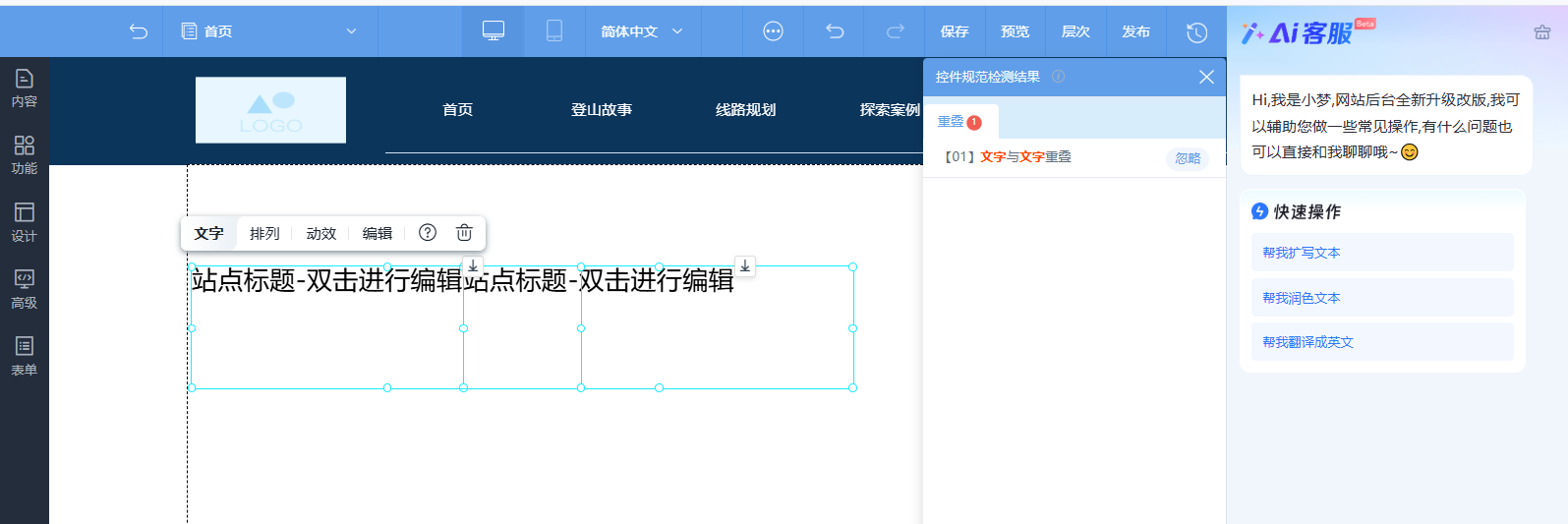Image resolution: width=1568 pixels, height=524 pixels.
Task: Click the 层次 button
Action: click(1075, 31)
